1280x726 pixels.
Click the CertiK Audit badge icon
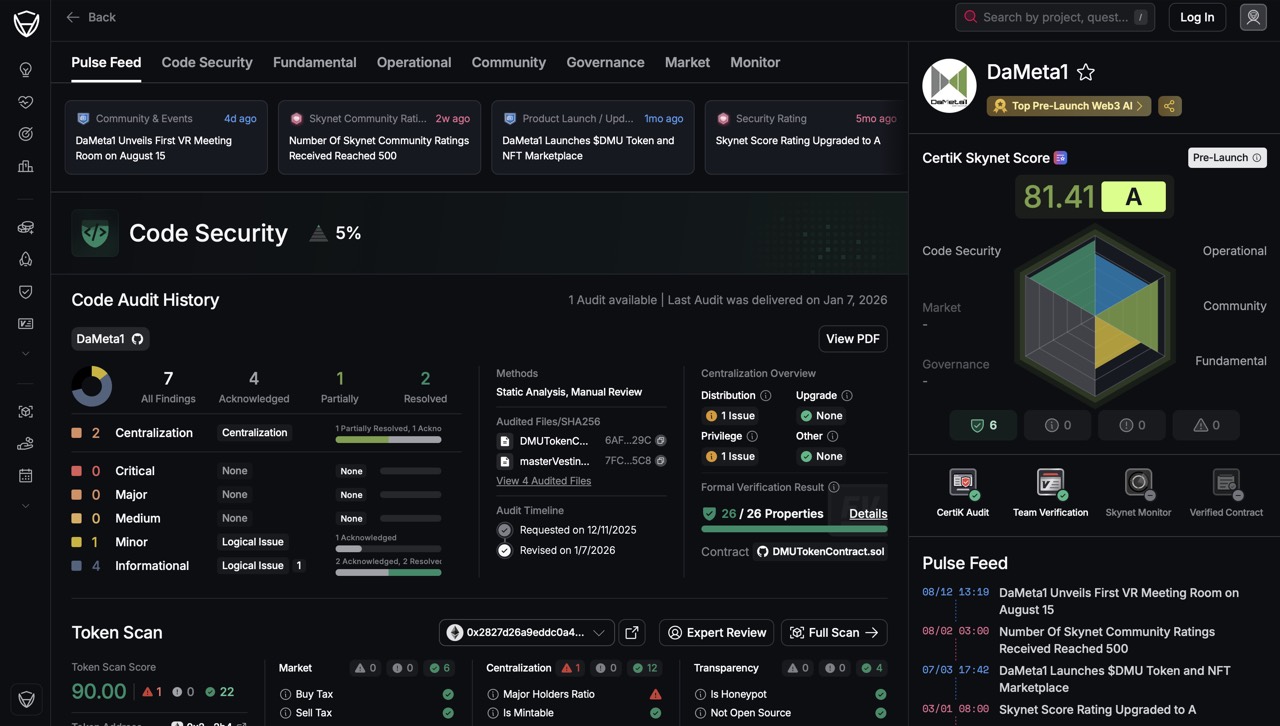[963, 483]
